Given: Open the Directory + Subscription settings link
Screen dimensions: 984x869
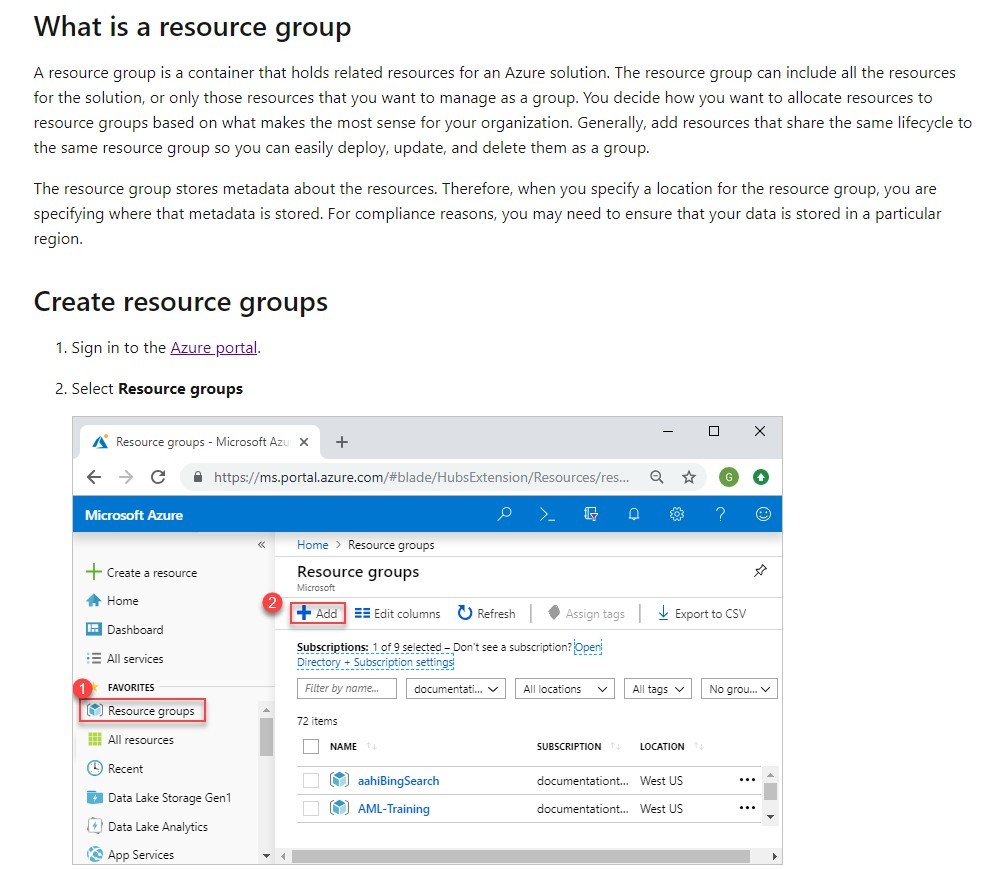Looking at the screenshot, I should pos(375,661).
